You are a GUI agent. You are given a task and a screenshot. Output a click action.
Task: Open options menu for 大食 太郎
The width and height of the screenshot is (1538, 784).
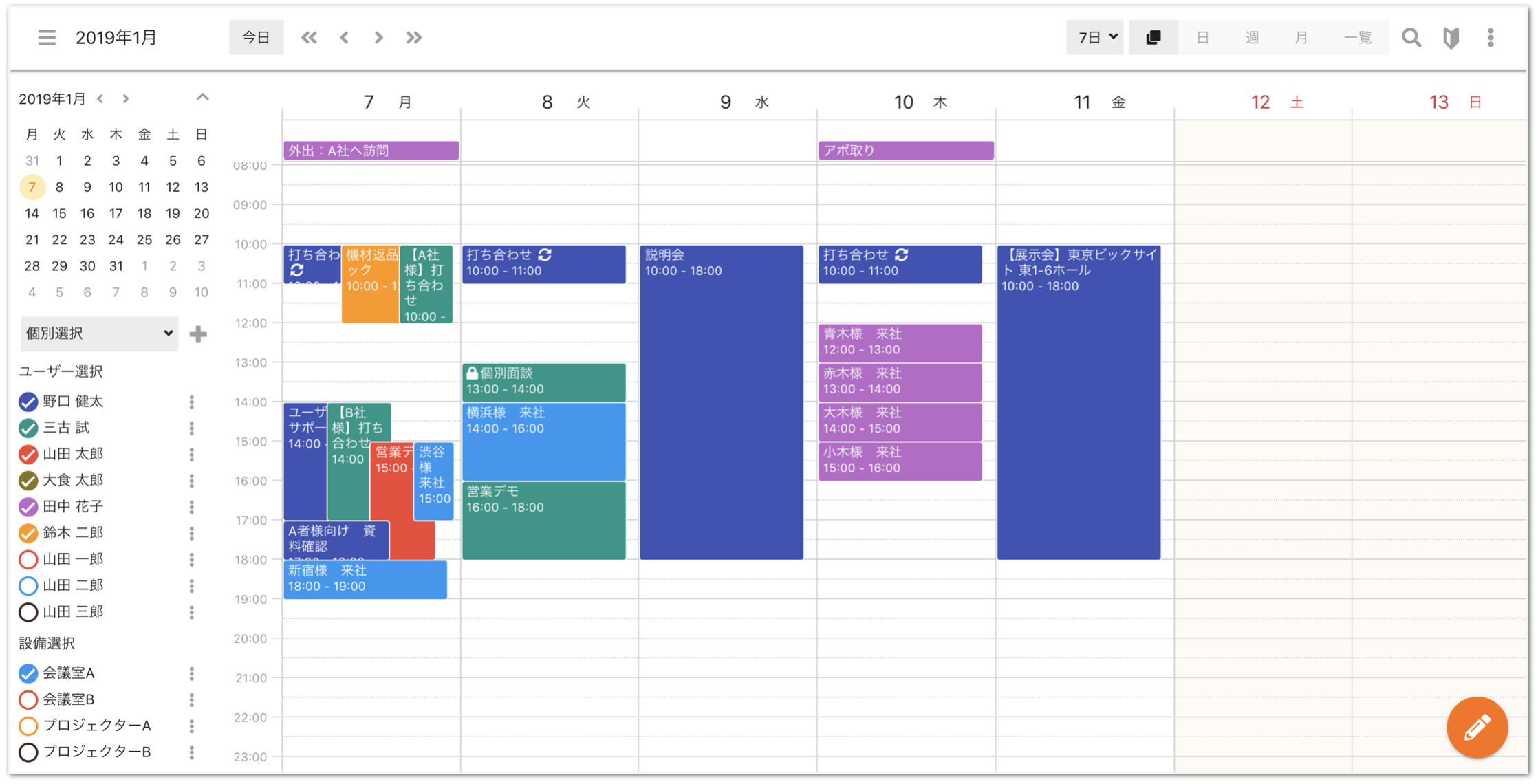192,480
